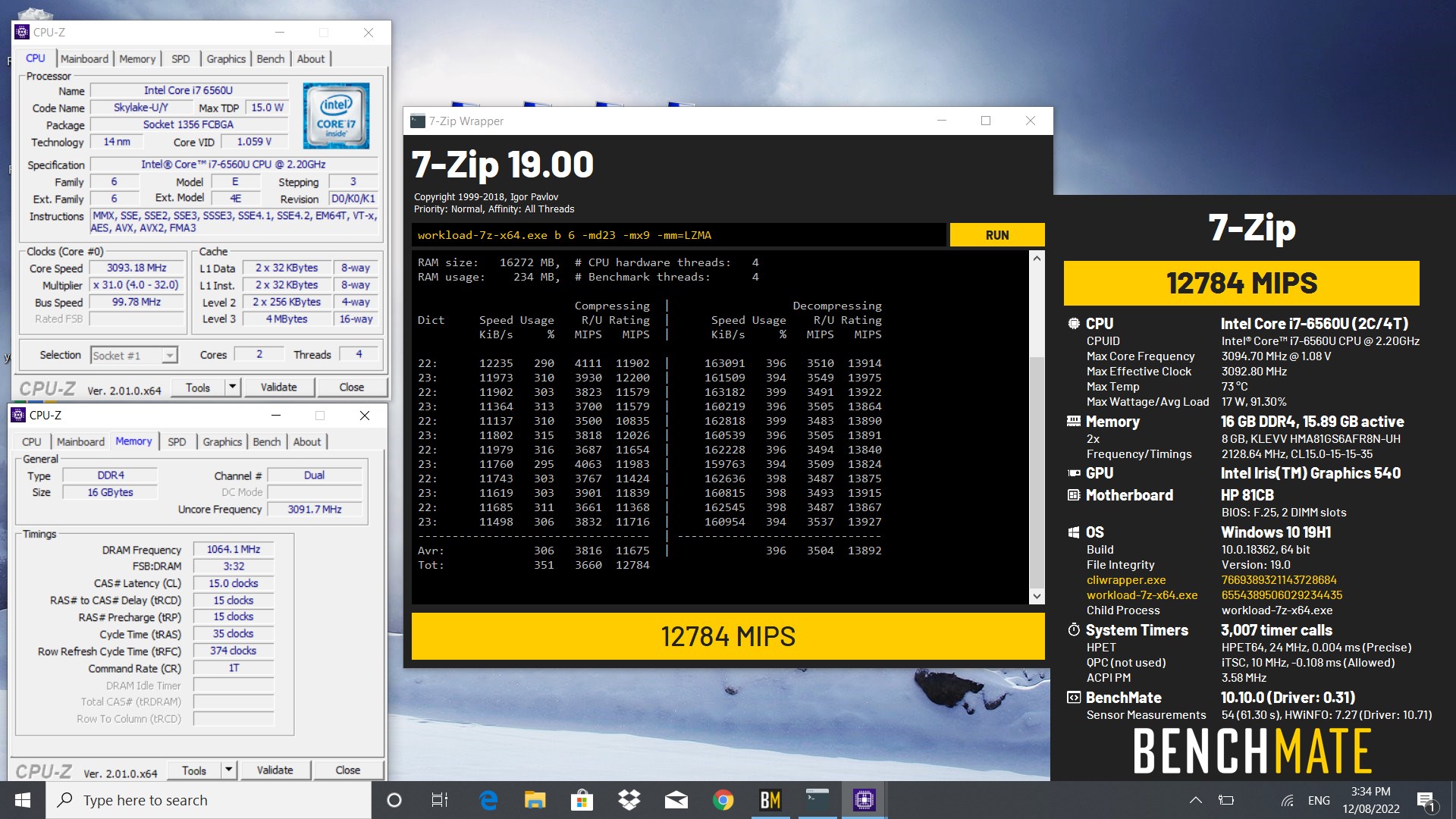Switch to the CPU-Z taskbar icon

(x=864, y=800)
